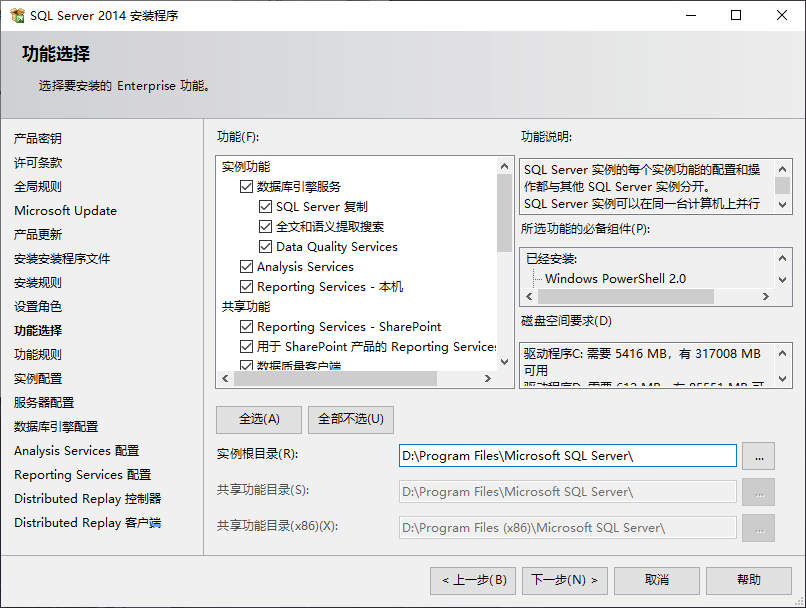Select 实例配置 step in sidebar
Screen dimensions: 806x608
38,379
